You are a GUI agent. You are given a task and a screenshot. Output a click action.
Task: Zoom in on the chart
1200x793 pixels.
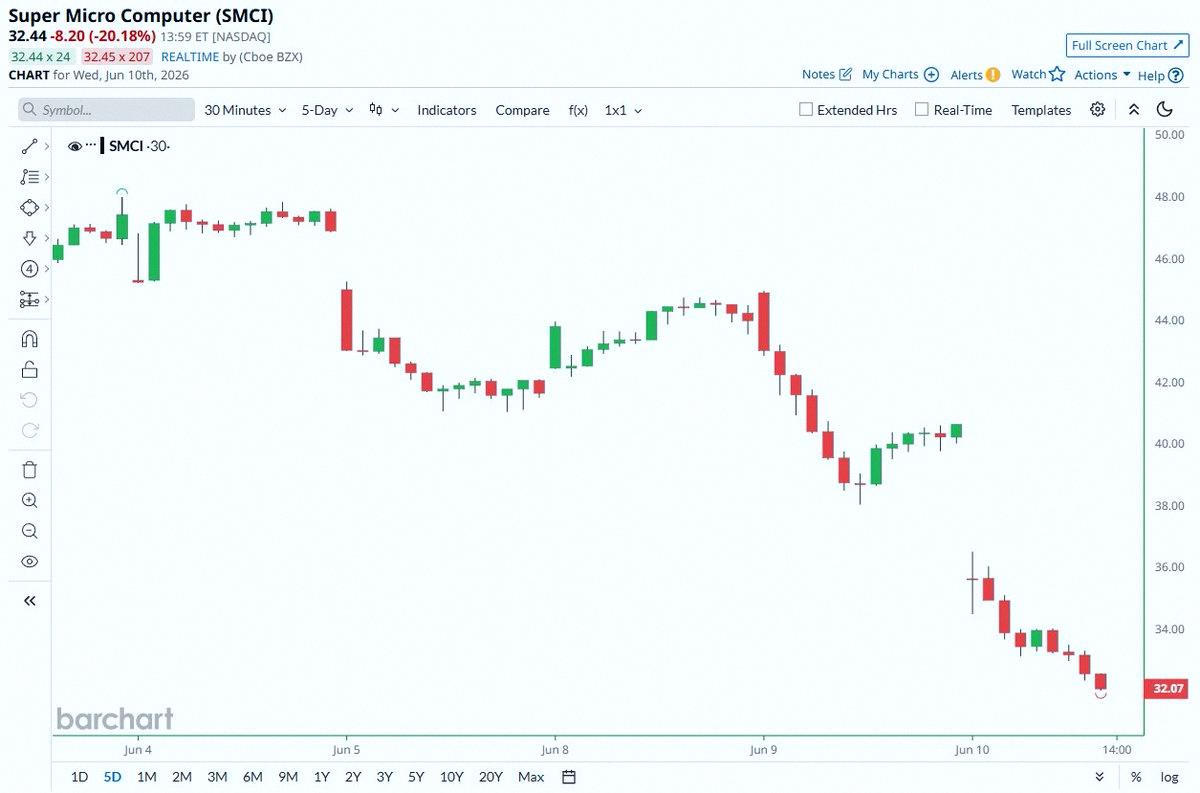(29, 501)
